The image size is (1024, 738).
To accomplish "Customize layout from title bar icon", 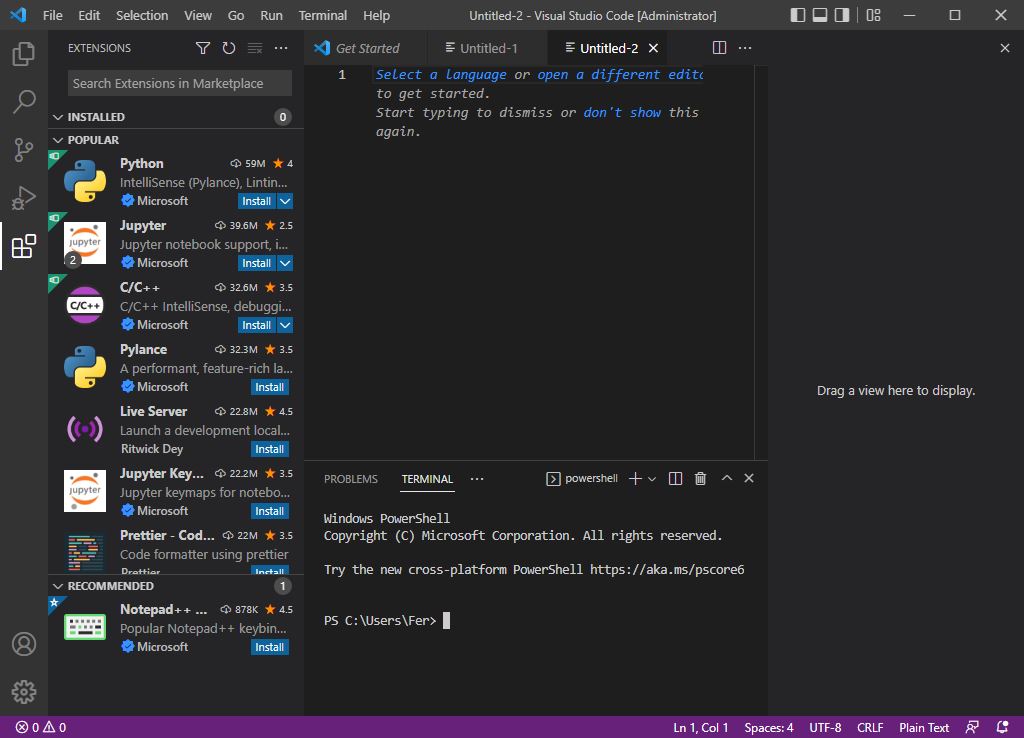I will [873, 15].
